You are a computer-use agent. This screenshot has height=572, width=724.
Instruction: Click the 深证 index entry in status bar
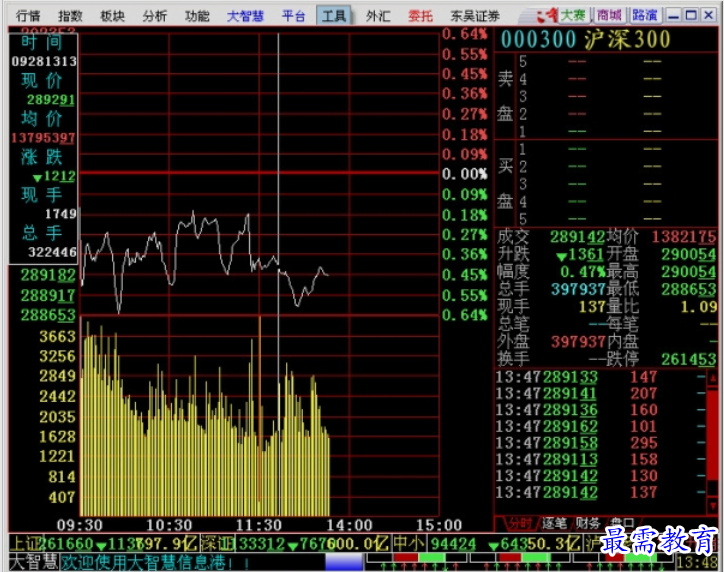tap(295, 543)
